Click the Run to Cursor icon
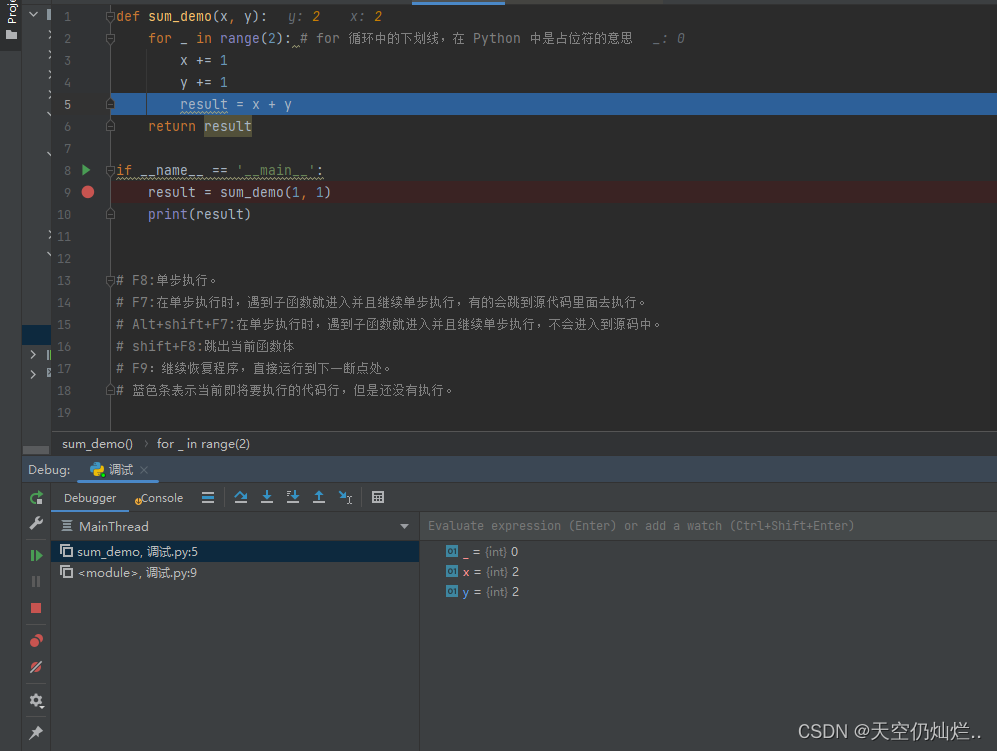997x751 pixels. coord(345,497)
